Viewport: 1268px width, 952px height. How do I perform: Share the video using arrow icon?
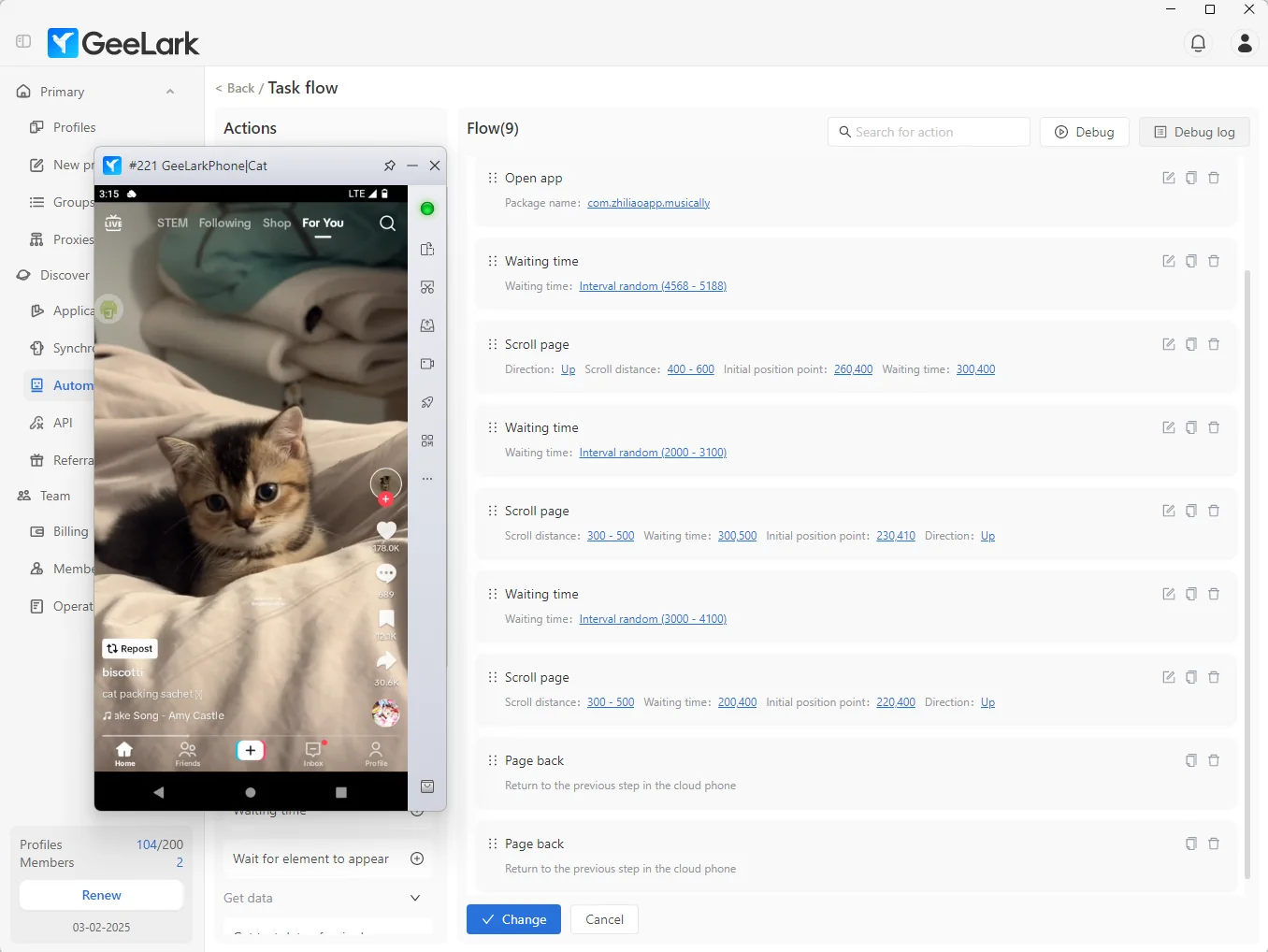pyautogui.click(x=386, y=661)
